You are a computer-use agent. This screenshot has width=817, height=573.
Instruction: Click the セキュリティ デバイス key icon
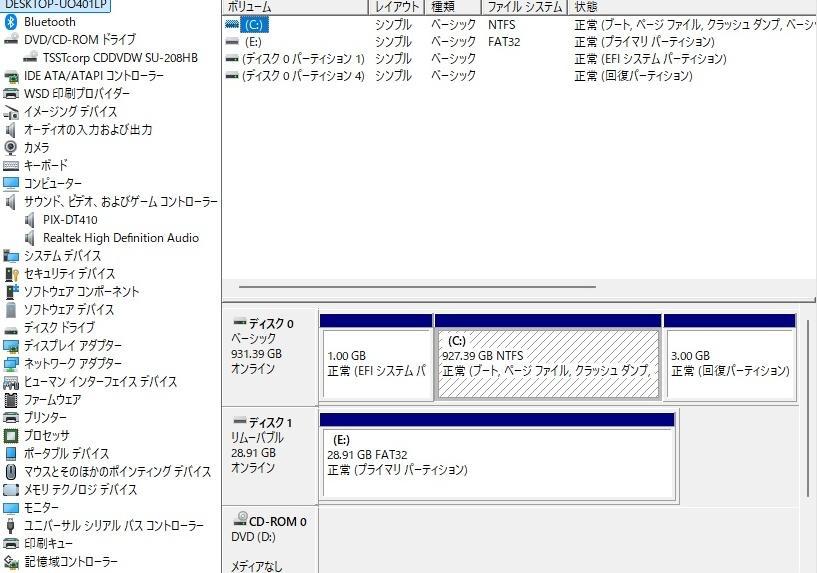(x=10, y=273)
